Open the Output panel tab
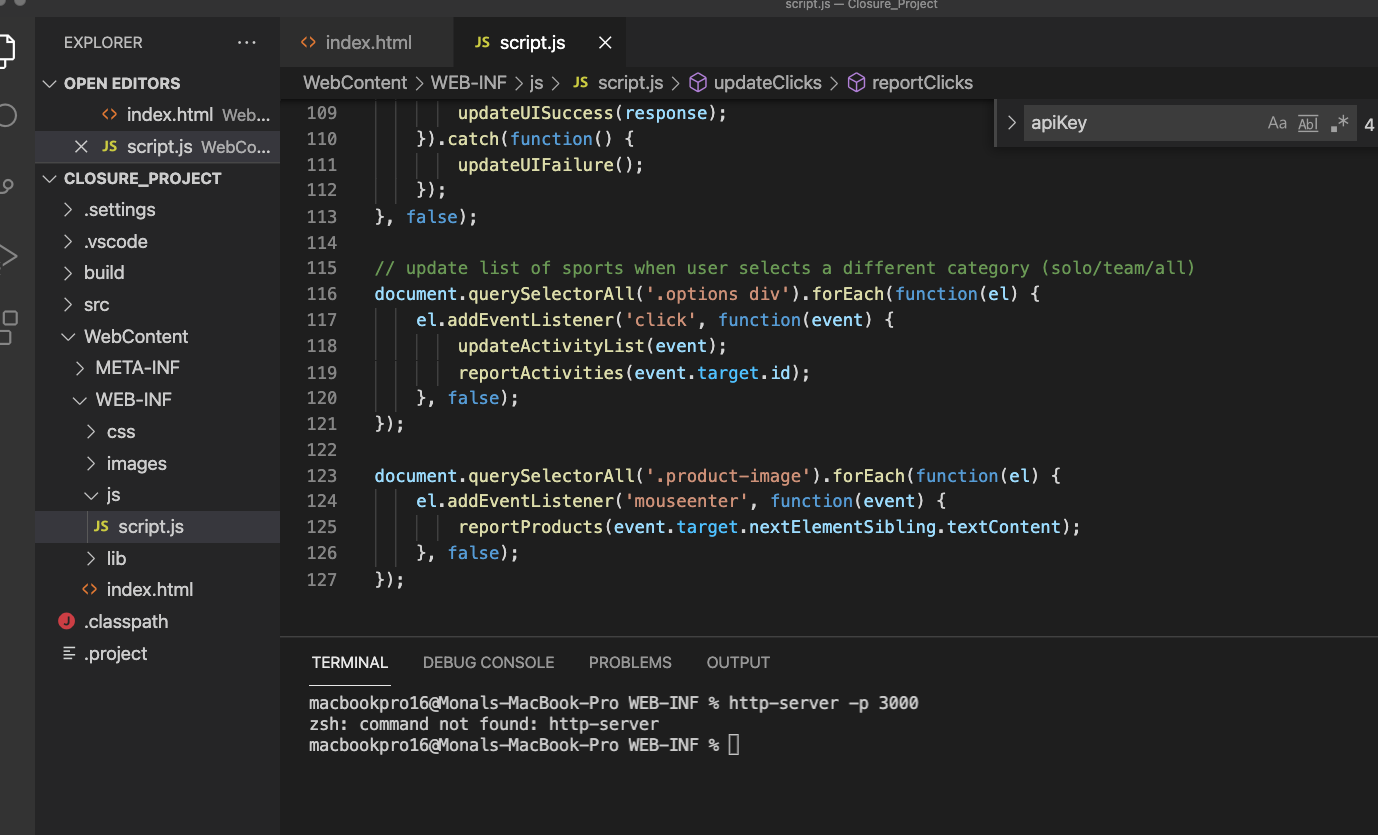Screen dimensions: 1378x835 (x=738, y=662)
